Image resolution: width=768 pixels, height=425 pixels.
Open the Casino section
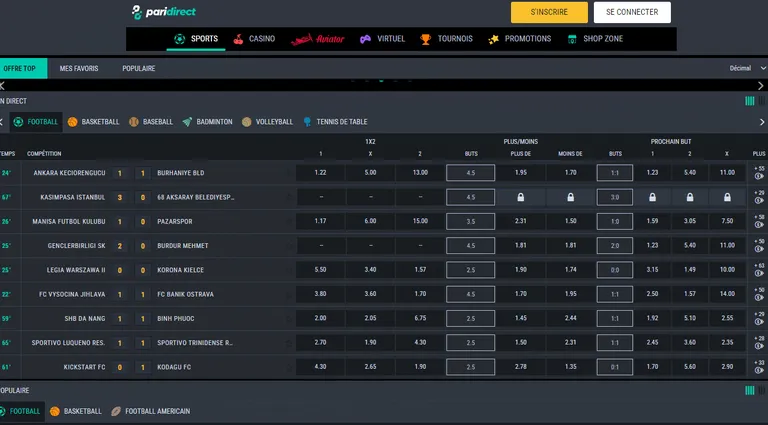(254, 39)
